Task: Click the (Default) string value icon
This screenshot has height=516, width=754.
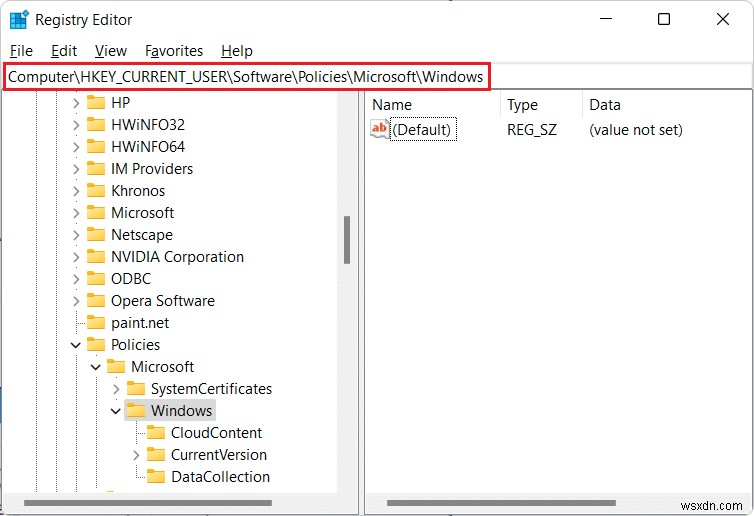Action: pos(379,129)
